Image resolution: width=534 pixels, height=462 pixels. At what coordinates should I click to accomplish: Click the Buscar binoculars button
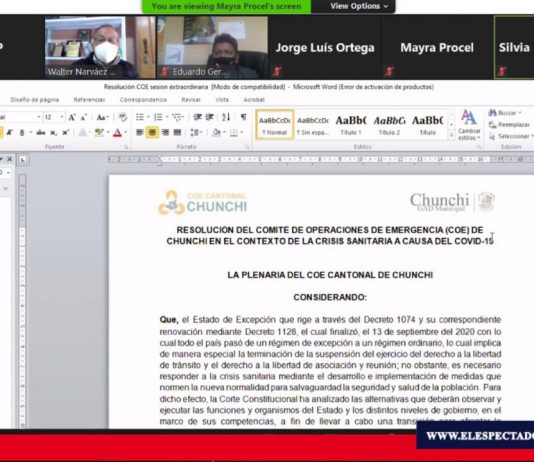[504, 113]
